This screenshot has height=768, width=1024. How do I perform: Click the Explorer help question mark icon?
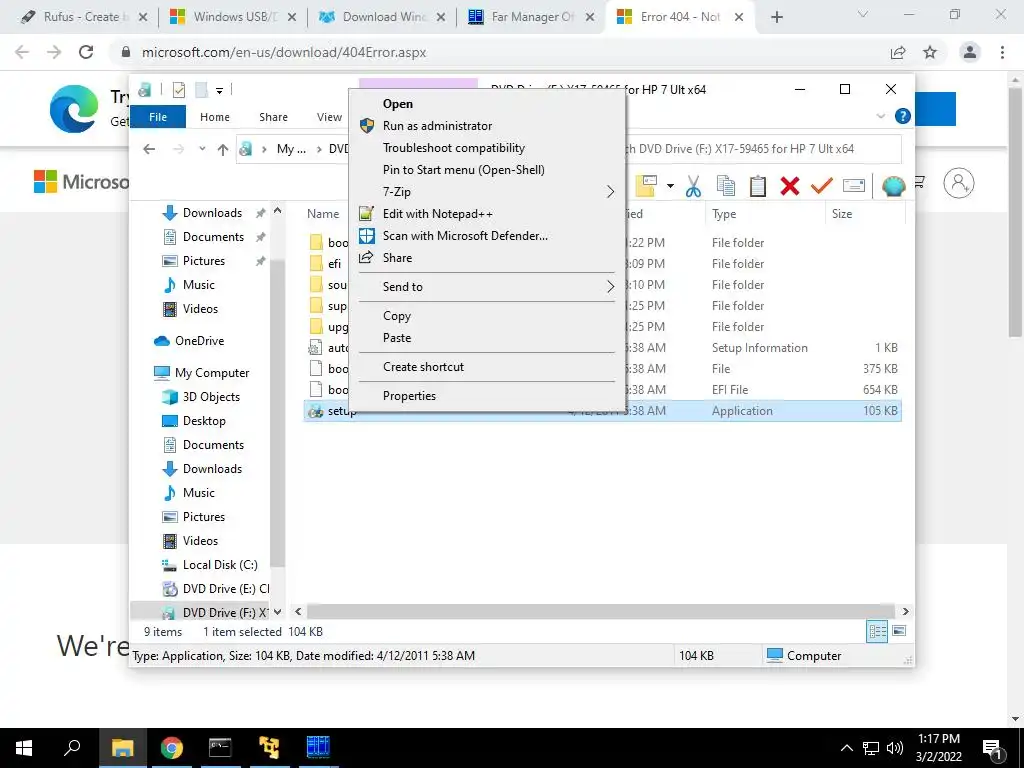[x=903, y=116]
